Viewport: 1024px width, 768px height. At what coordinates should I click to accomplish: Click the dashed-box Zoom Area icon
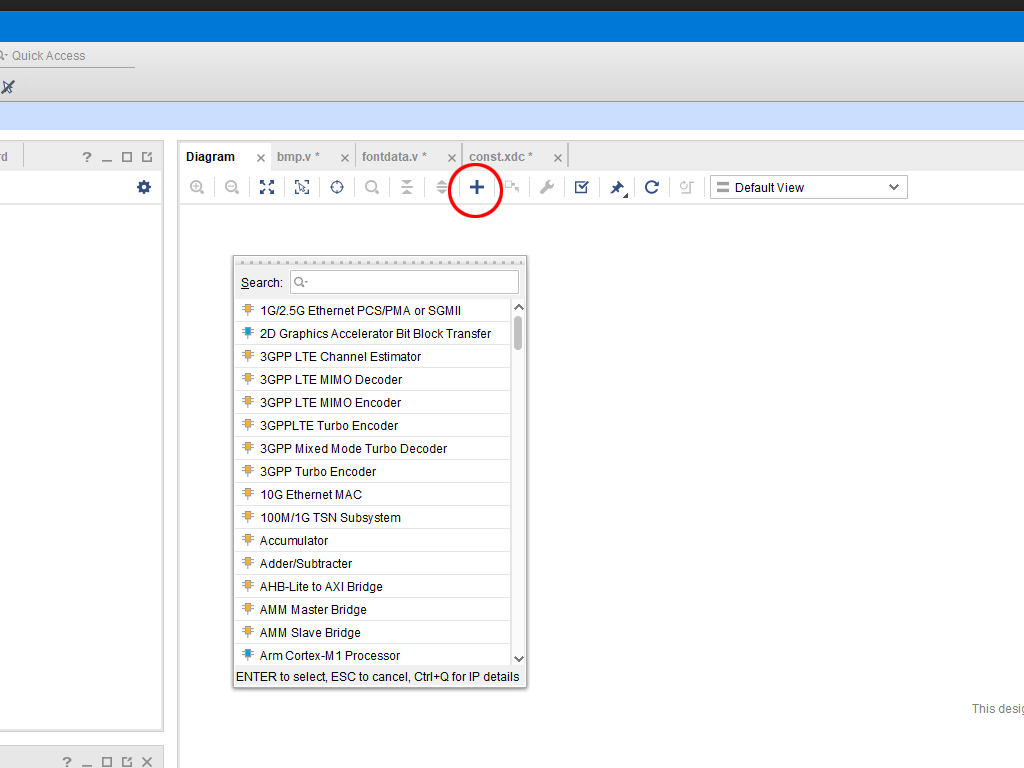pos(302,187)
